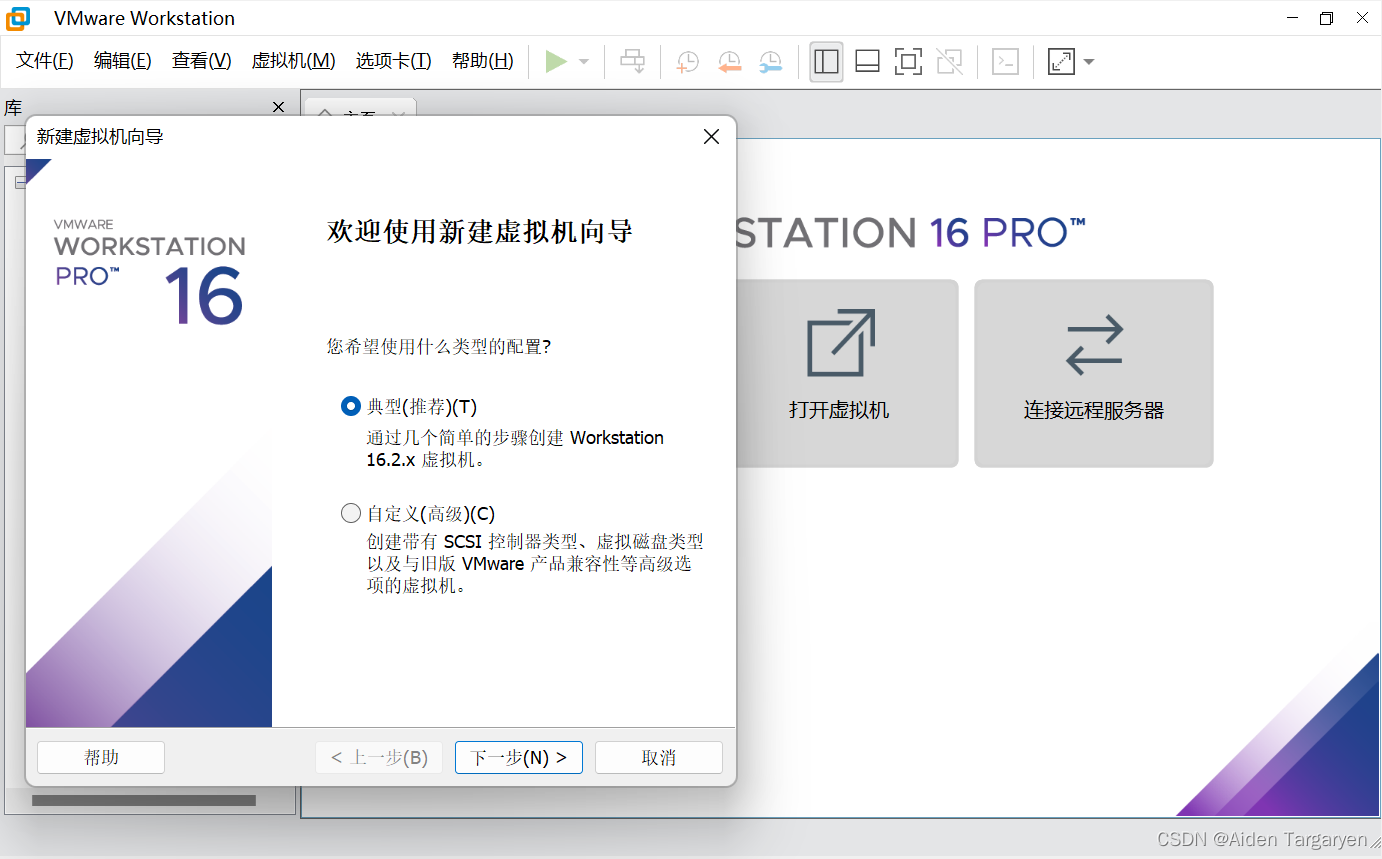Close the 新建虚拟机向导 dialog with its X

click(711, 137)
